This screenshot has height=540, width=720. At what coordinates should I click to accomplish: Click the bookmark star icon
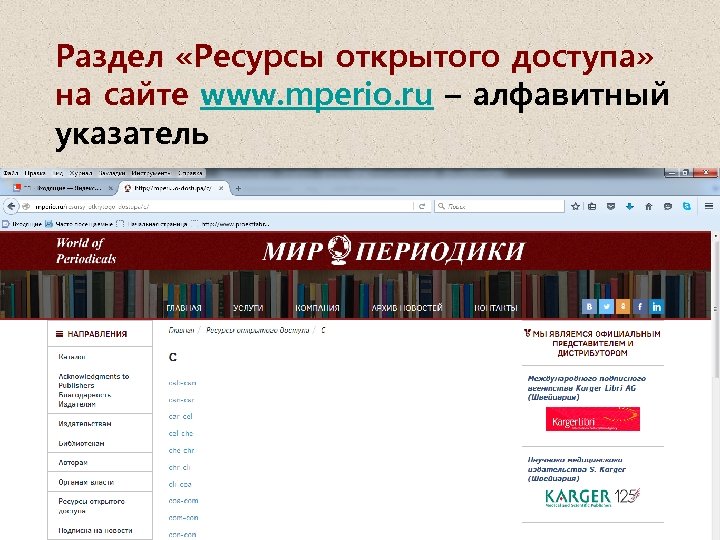575,206
